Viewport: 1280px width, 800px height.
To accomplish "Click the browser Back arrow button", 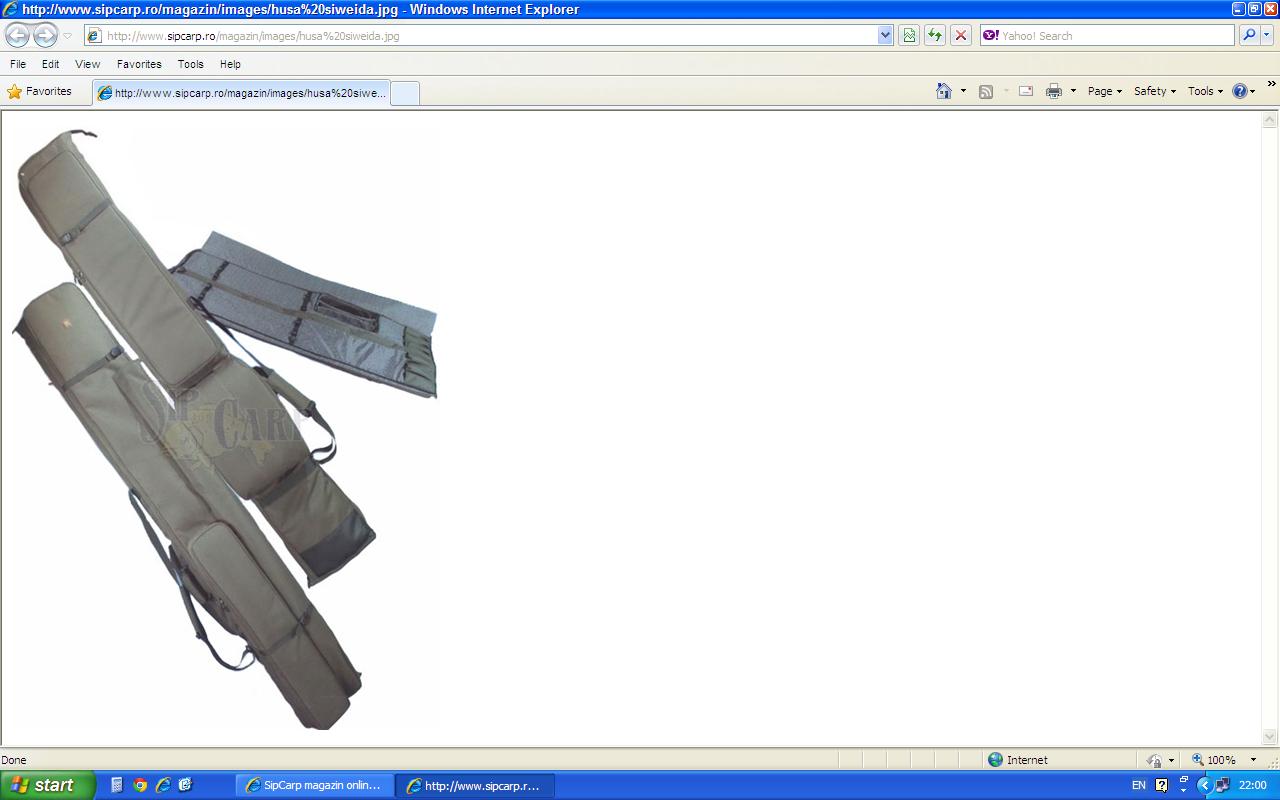I will point(18,36).
